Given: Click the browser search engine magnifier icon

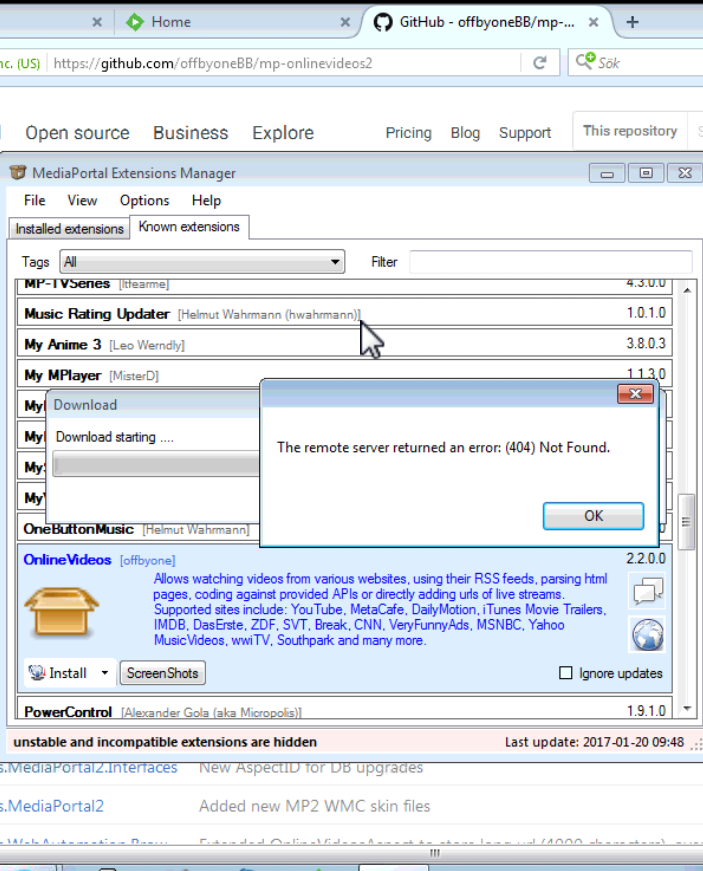Looking at the screenshot, I should 585,61.
